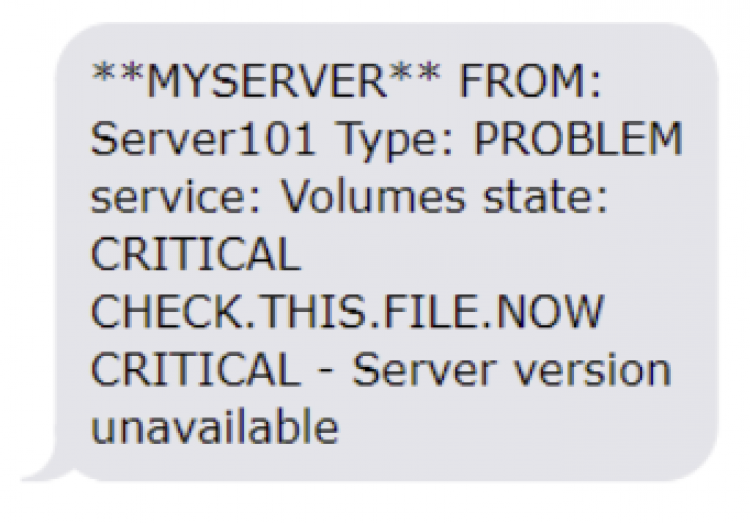Select the word Server101
The image size is (750, 523).
point(203,139)
